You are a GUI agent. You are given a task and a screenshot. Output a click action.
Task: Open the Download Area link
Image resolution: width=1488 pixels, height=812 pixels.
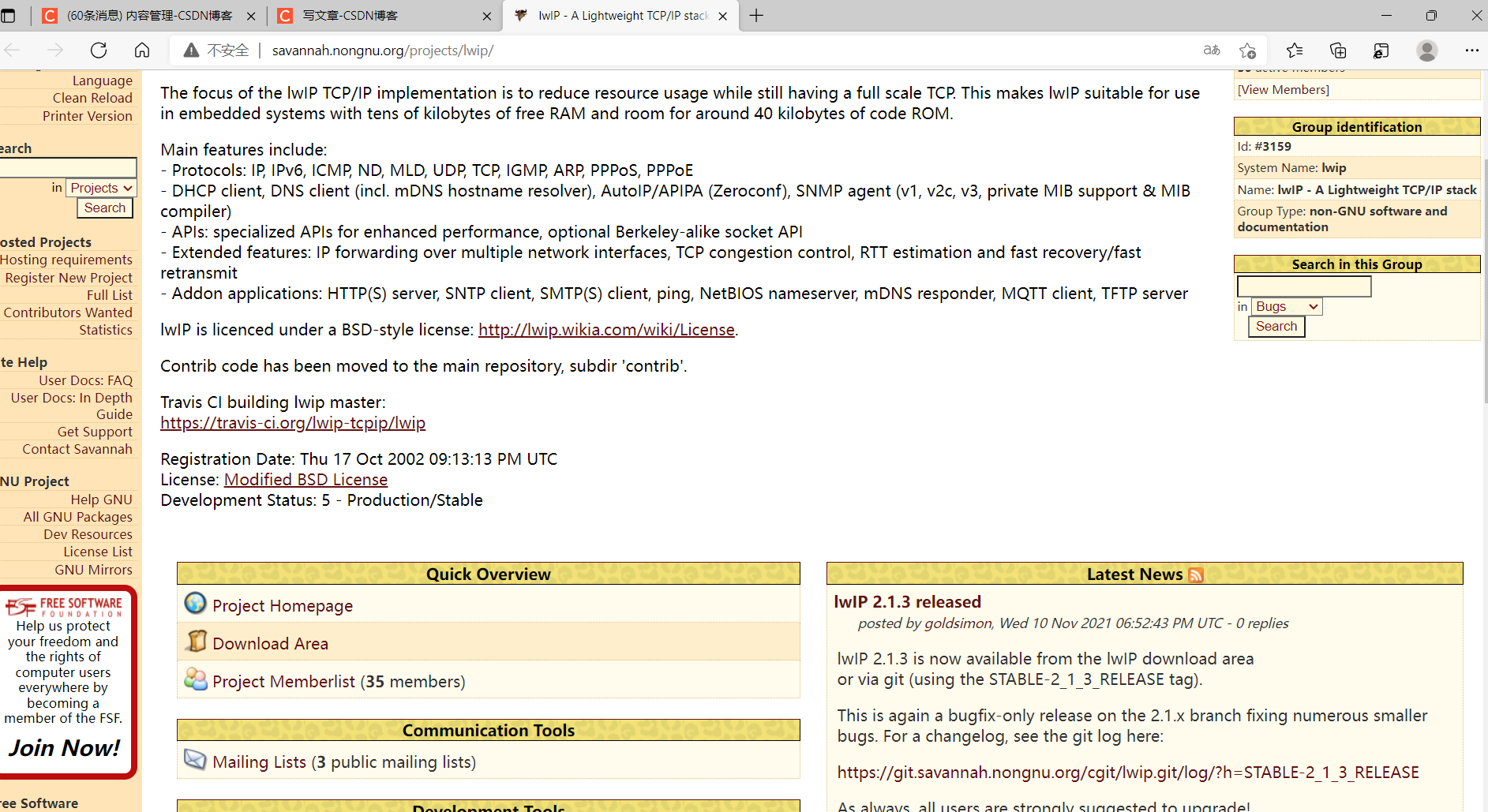pos(270,644)
